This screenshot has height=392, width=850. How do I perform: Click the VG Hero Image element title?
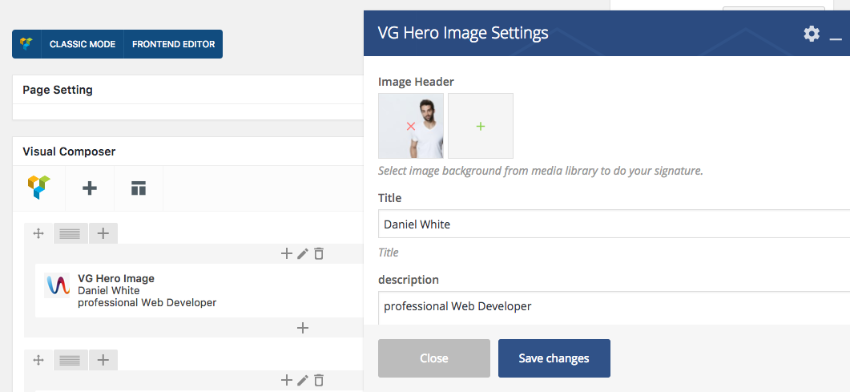tap(116, 278)
